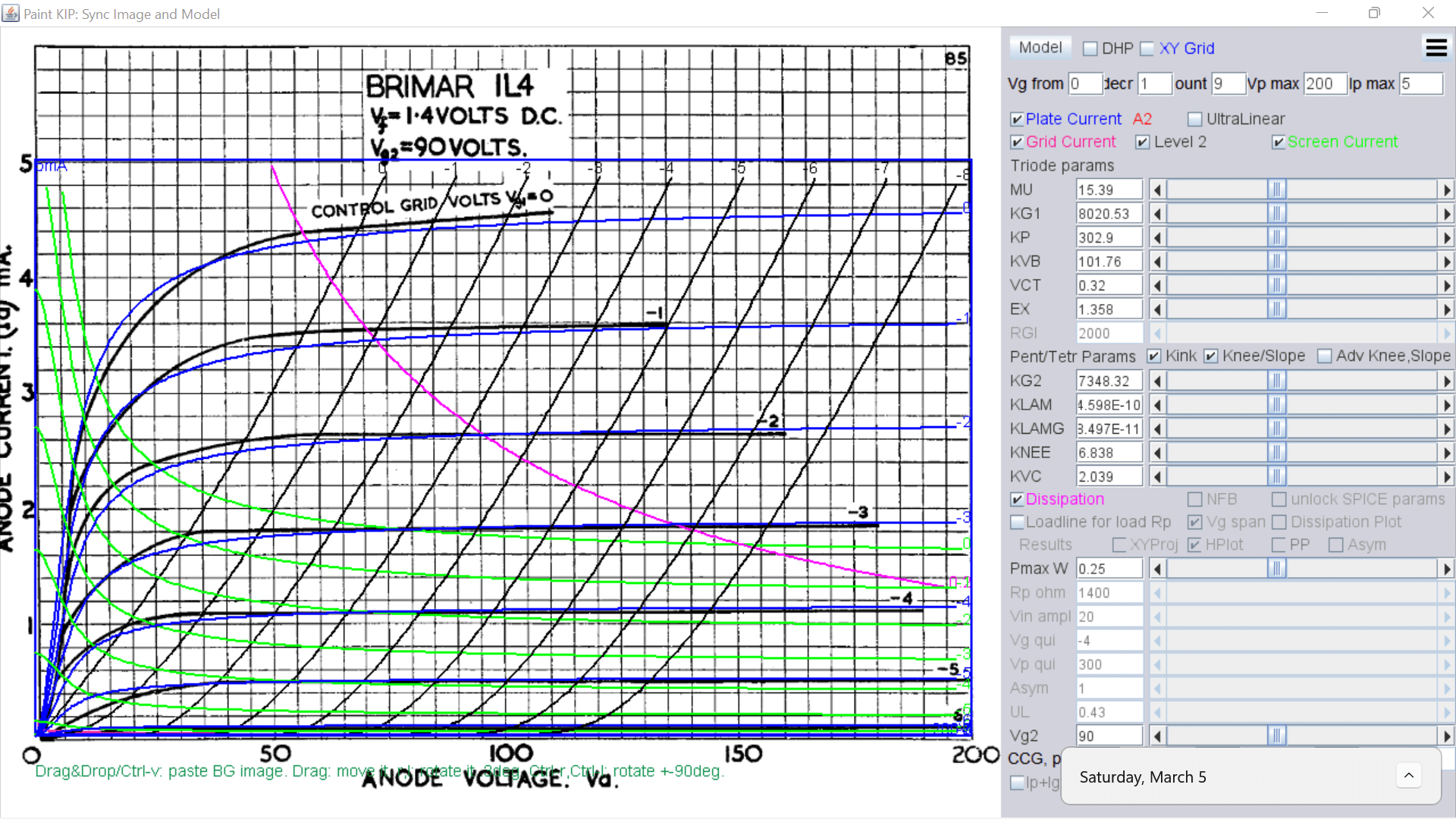Viewport: 1456px width, 819px height.
Task: Click the Vg decr input field
Action: point(1155,83)
